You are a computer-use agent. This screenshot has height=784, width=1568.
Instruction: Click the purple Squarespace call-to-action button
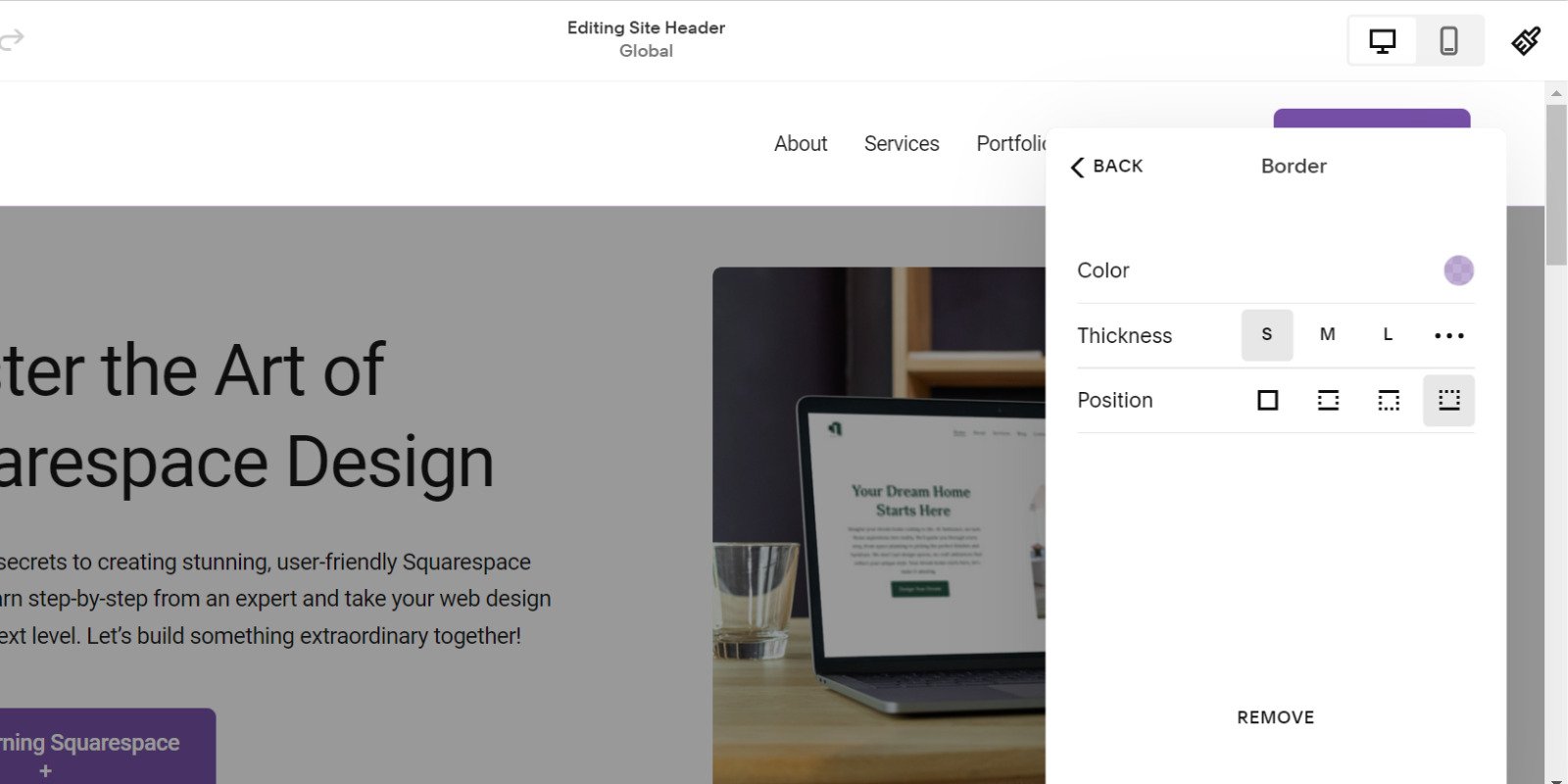point(108,746)
